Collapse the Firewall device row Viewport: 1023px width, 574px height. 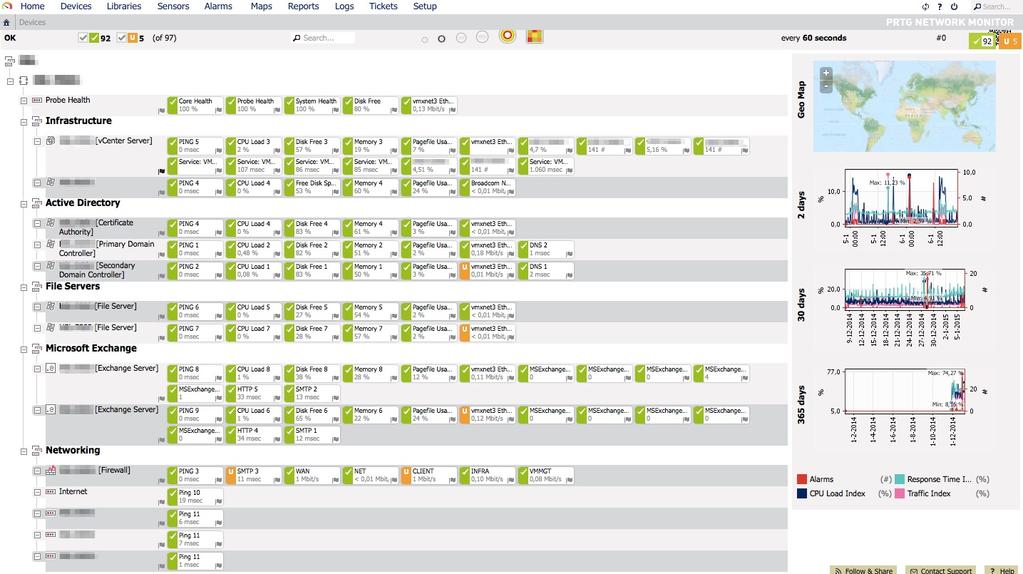point(37,471)
